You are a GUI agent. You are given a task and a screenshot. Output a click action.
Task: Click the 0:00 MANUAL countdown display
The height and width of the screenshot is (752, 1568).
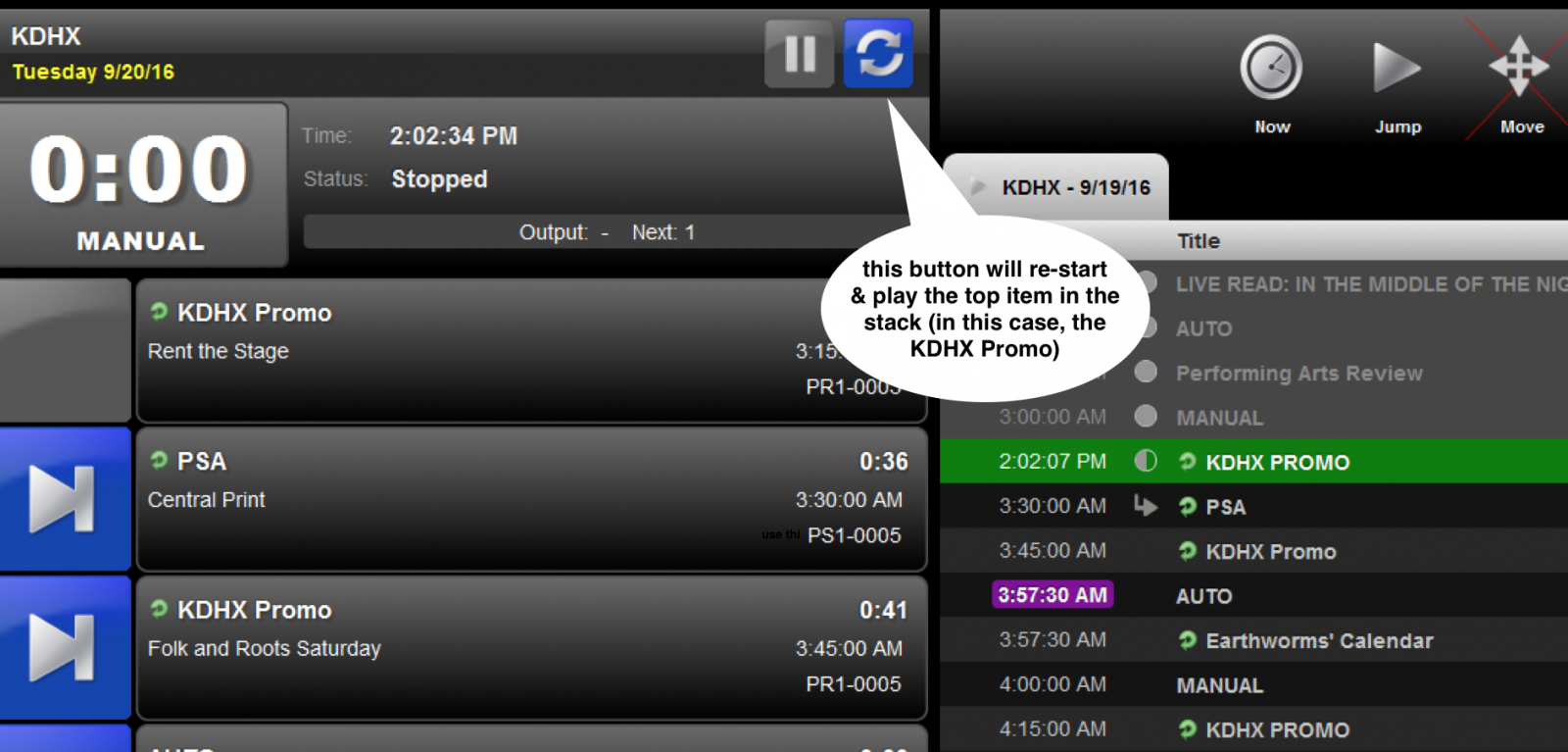pyautogui.click(x=141, y=184)
